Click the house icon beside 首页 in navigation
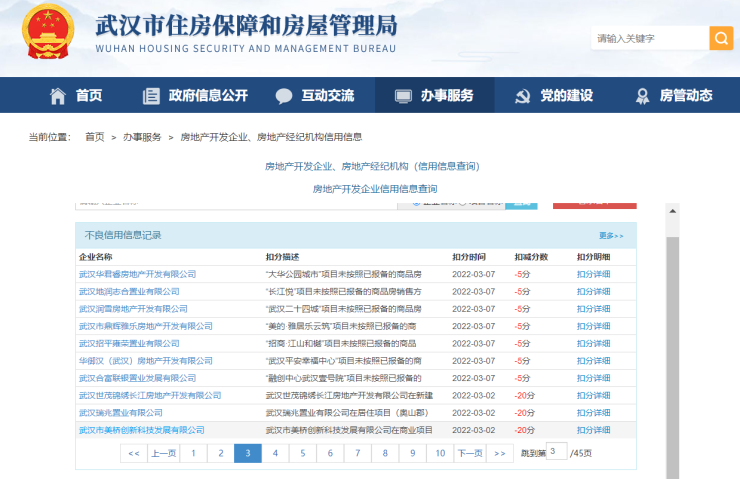 click(58, 96)
